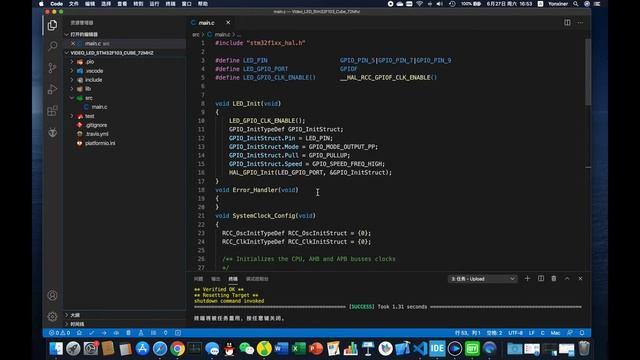The height and width of the screenshot is (360, 640).
Task: Click PlatformIO Home icon in status bar
Action: pos(79,333)
